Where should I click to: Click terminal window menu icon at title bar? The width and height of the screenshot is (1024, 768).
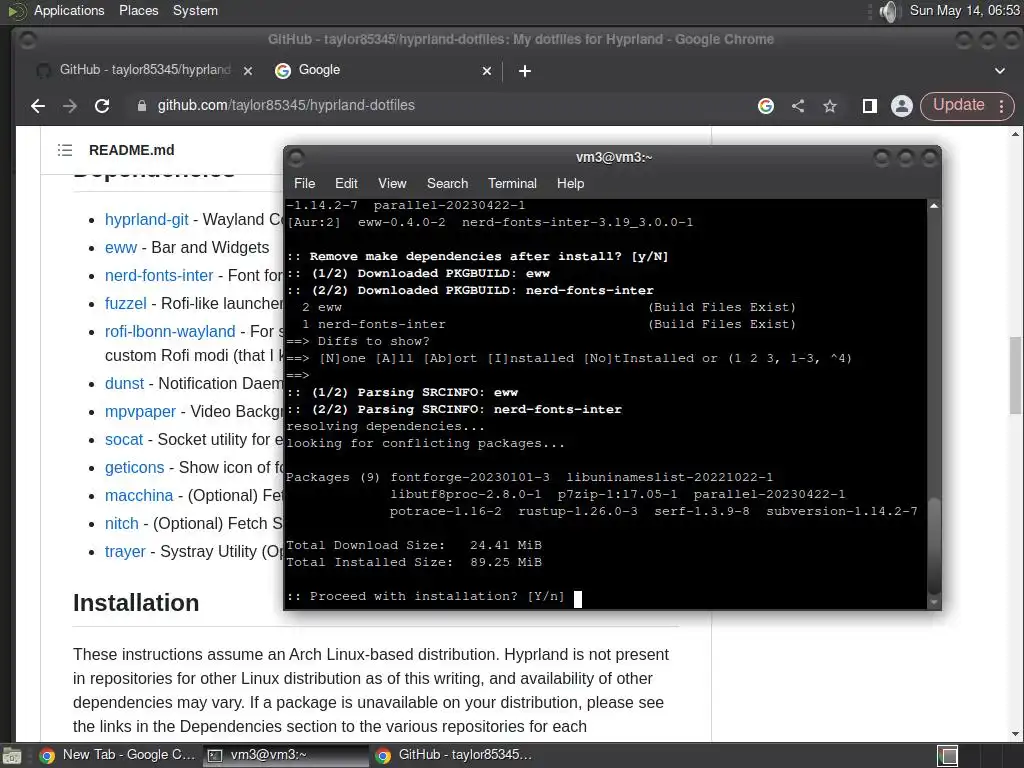296,157
